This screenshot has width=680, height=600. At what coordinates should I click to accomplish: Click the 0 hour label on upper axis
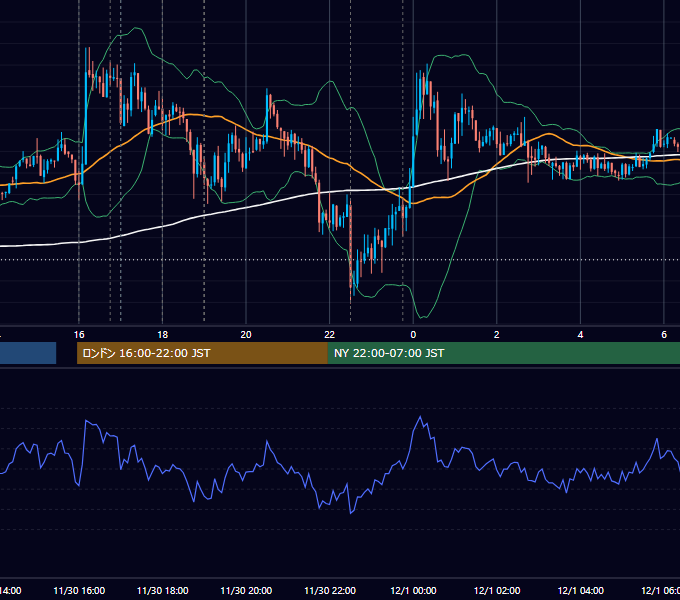coord(413,335)
